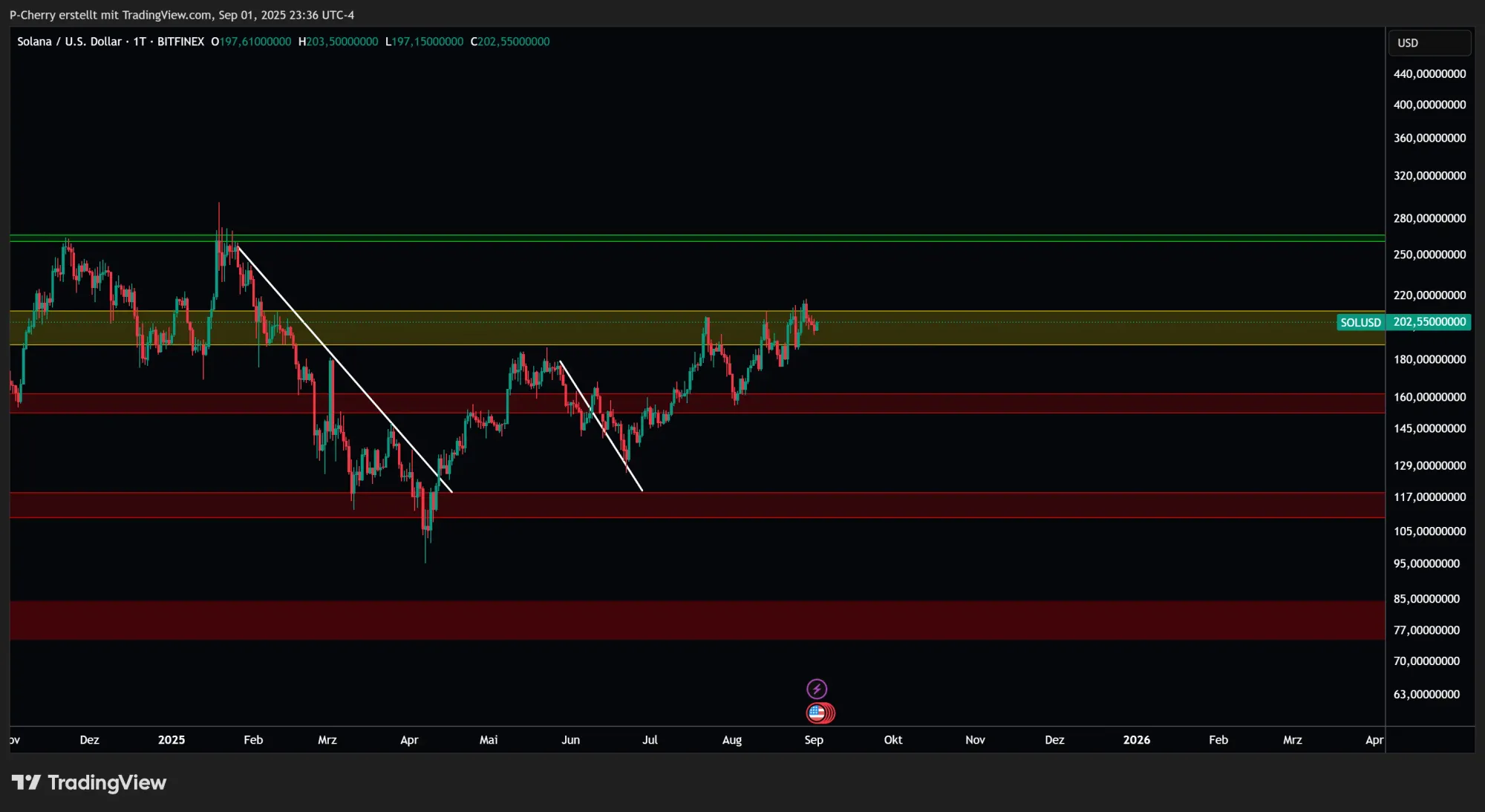Viewport: 1485px width, 812px height.
Task: Click the Mai label on the time axis
Action: [x=489, y=740]
